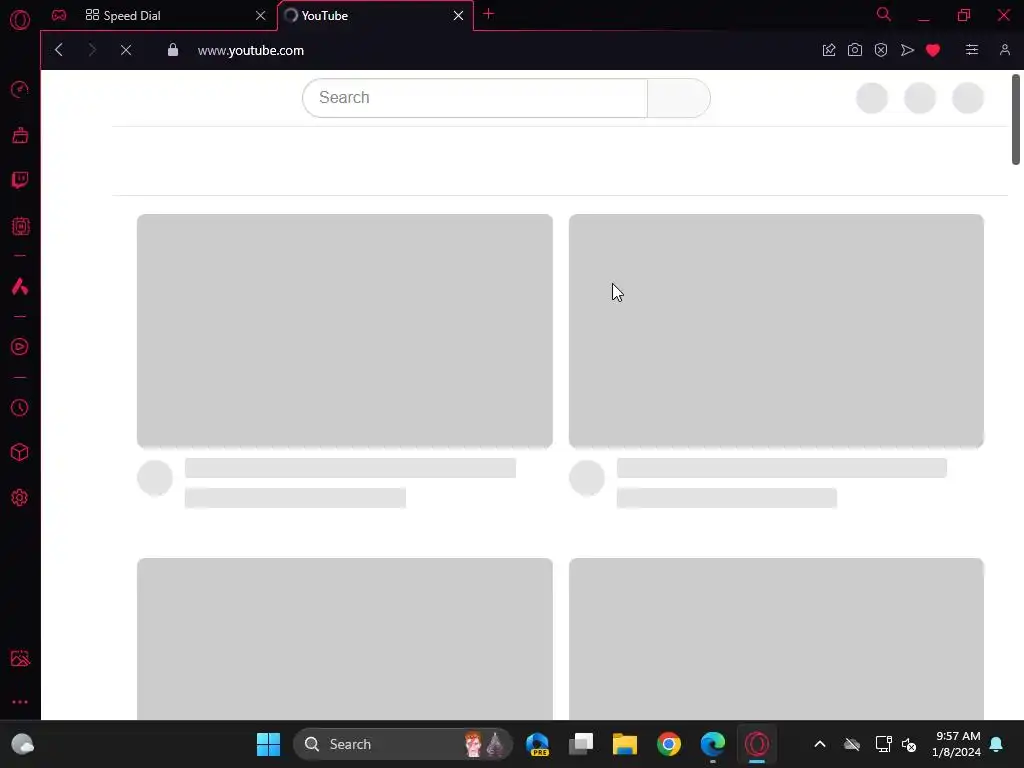Open Player sidebar icon
Viewport: 1024px width, 768px height.
(x=20, y=347)
